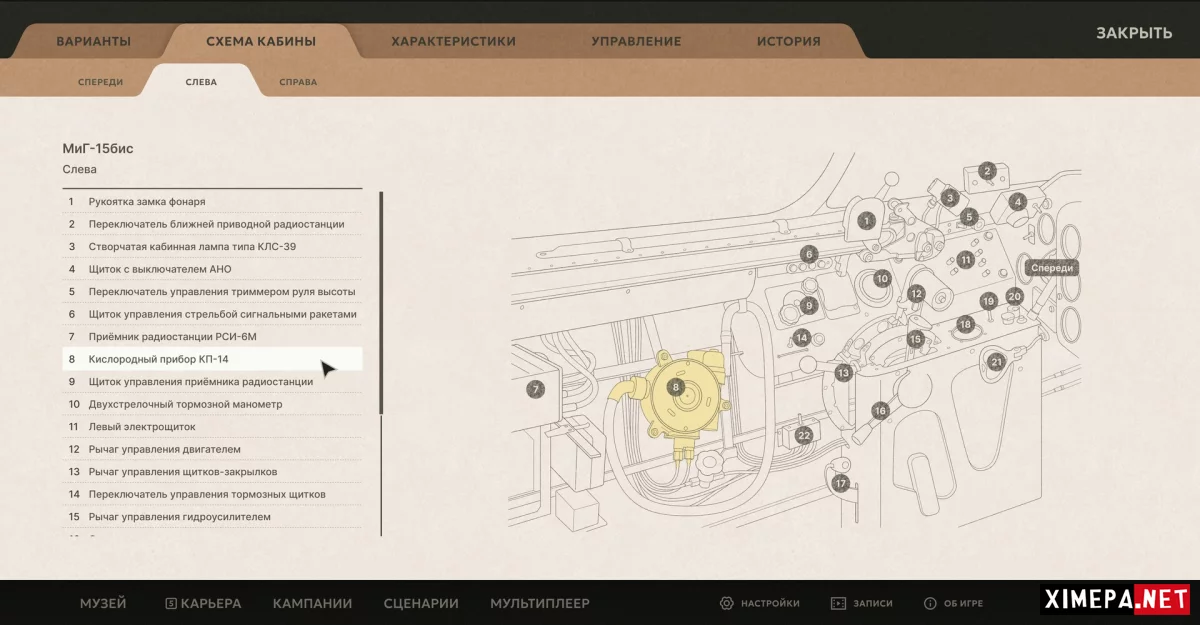The image size is (1200, 625).
Task: Open the Схема кабины tab
Action: tap(261, 42)
